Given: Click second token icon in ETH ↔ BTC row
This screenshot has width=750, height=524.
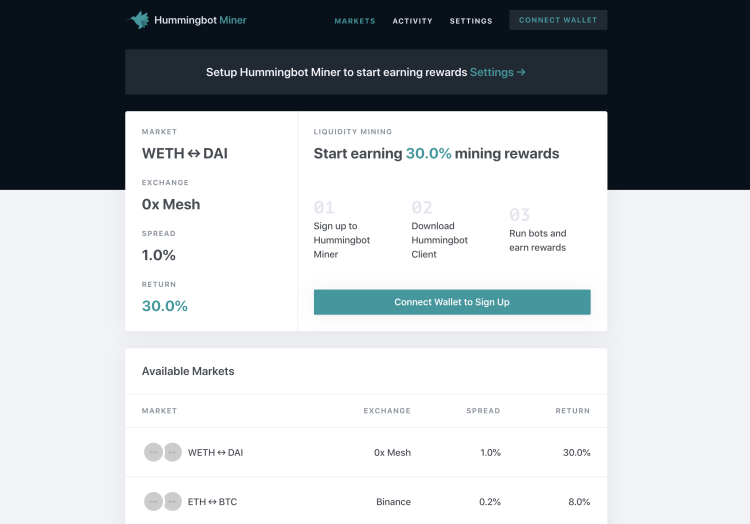Looking at the screenshot, I should tap(172, 501).
